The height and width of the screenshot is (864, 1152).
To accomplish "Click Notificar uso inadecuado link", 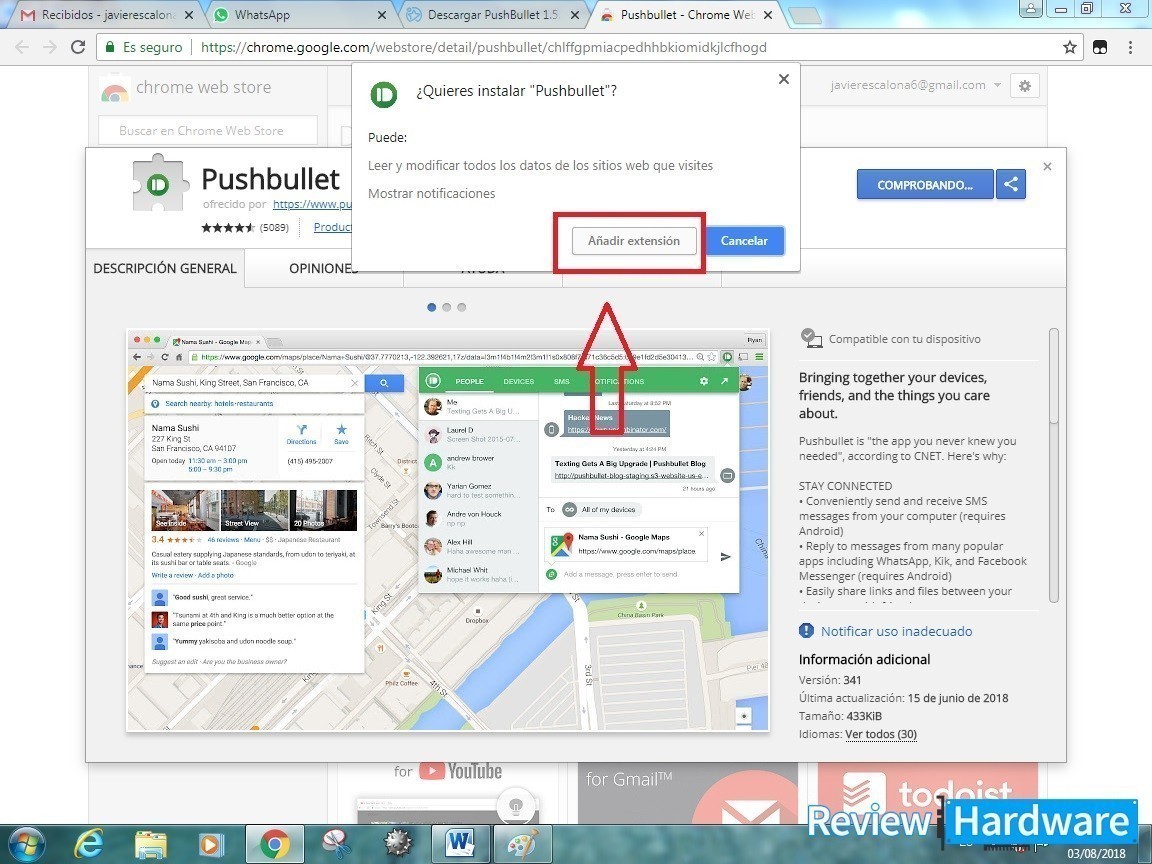I will [896, 631].
